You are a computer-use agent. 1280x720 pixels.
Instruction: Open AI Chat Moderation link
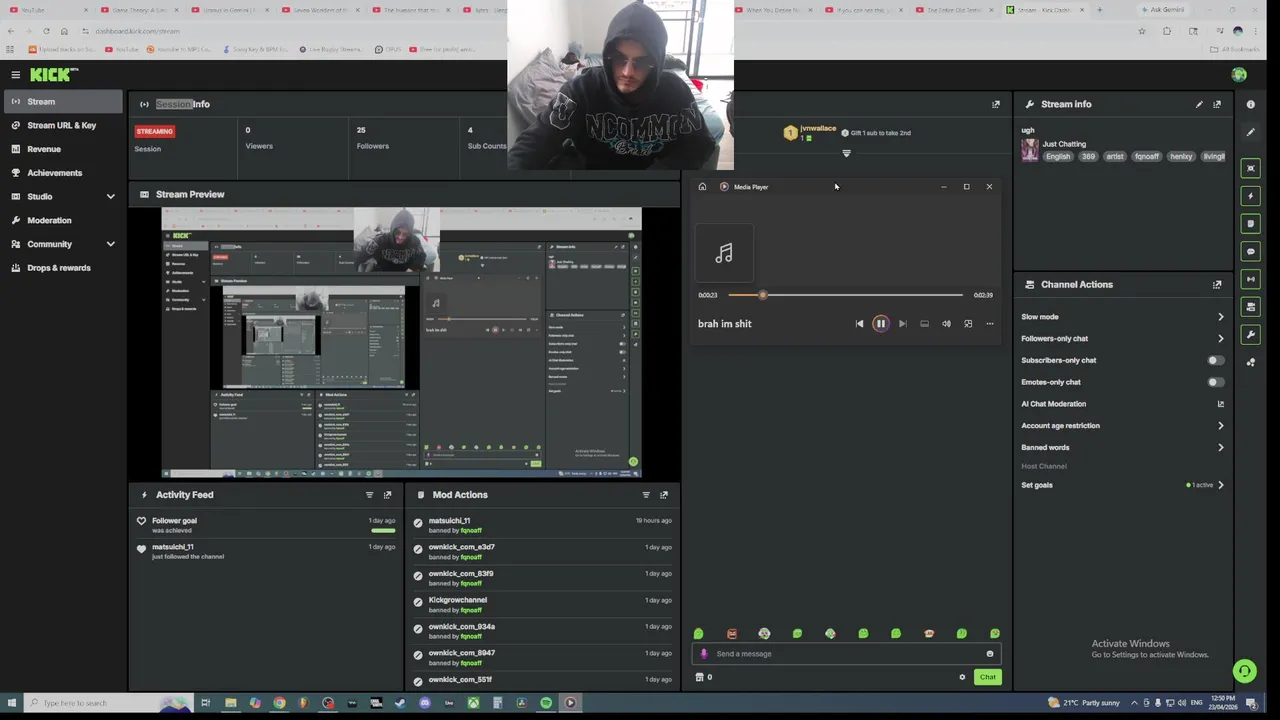point(1220,404)
